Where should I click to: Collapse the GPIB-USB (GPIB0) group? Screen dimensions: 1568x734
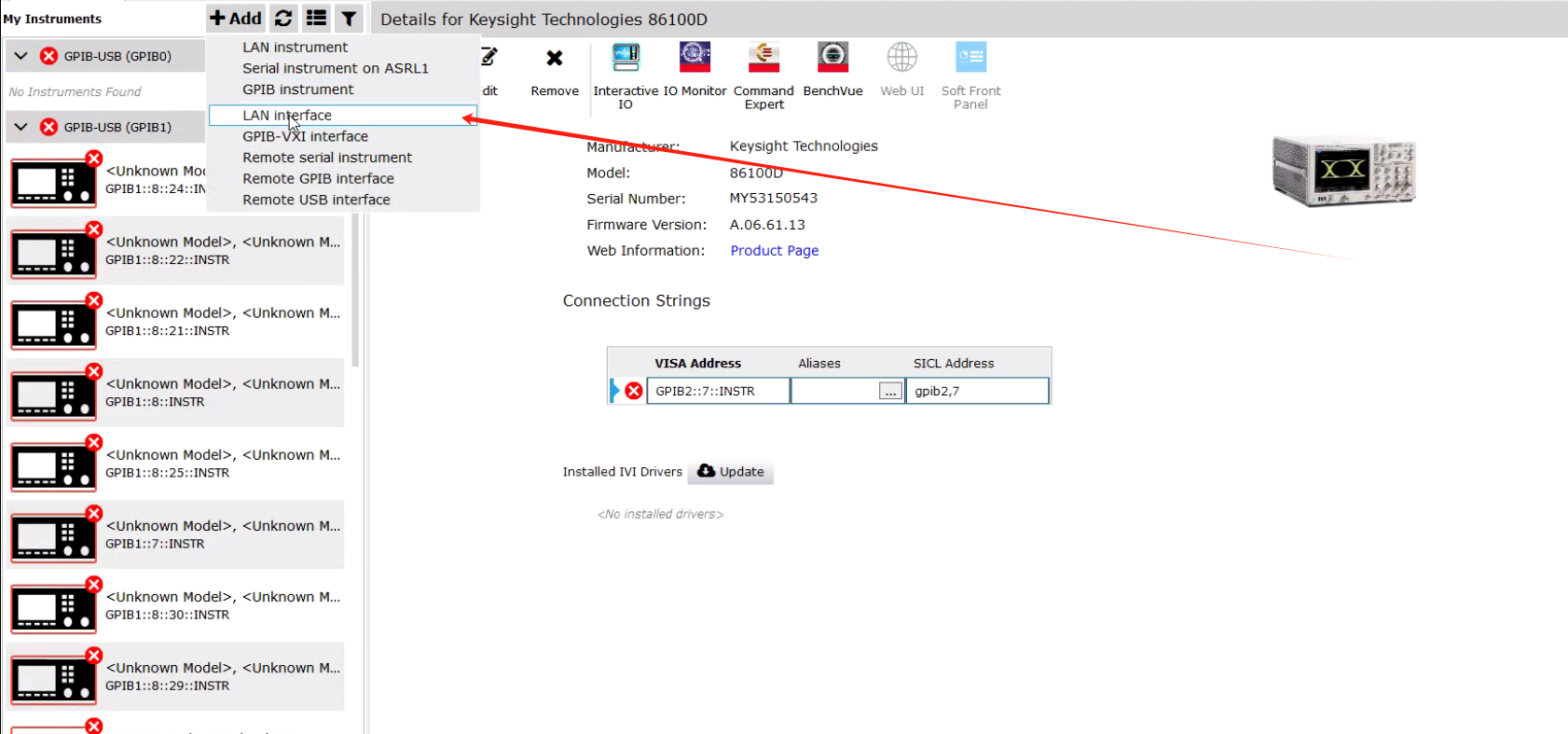click(x=21, y=56)
